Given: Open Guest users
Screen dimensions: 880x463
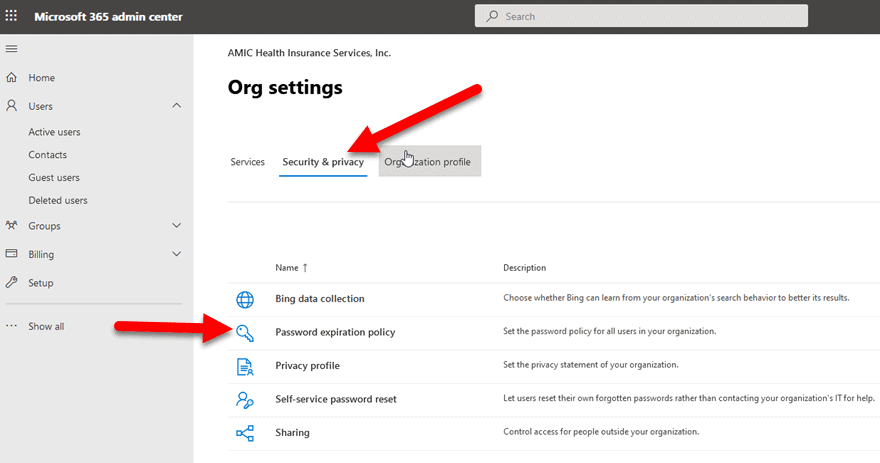Looking at the screenshot, I should (x=54, y=177).
